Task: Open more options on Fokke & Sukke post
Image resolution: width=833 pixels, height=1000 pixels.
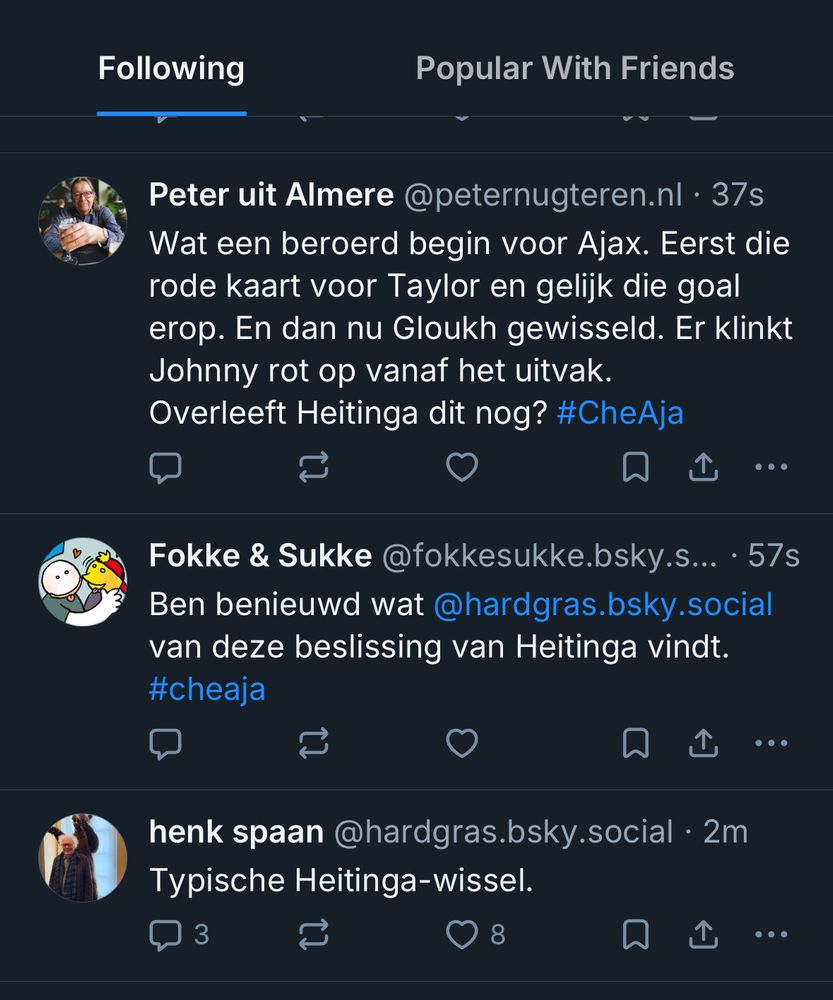Action: coord(771,743)
